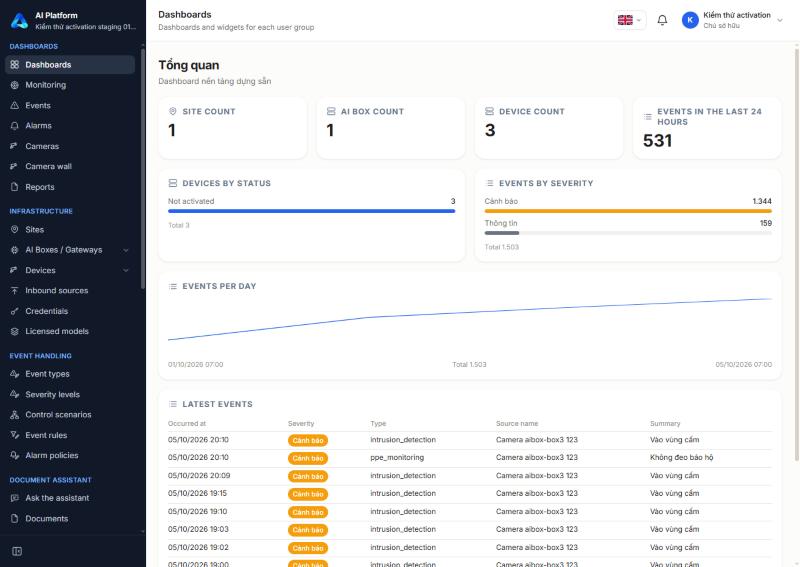Screen dimensions: 800x567
Task: Click the 531 events in last 24 hours
Action: point(658,141)
